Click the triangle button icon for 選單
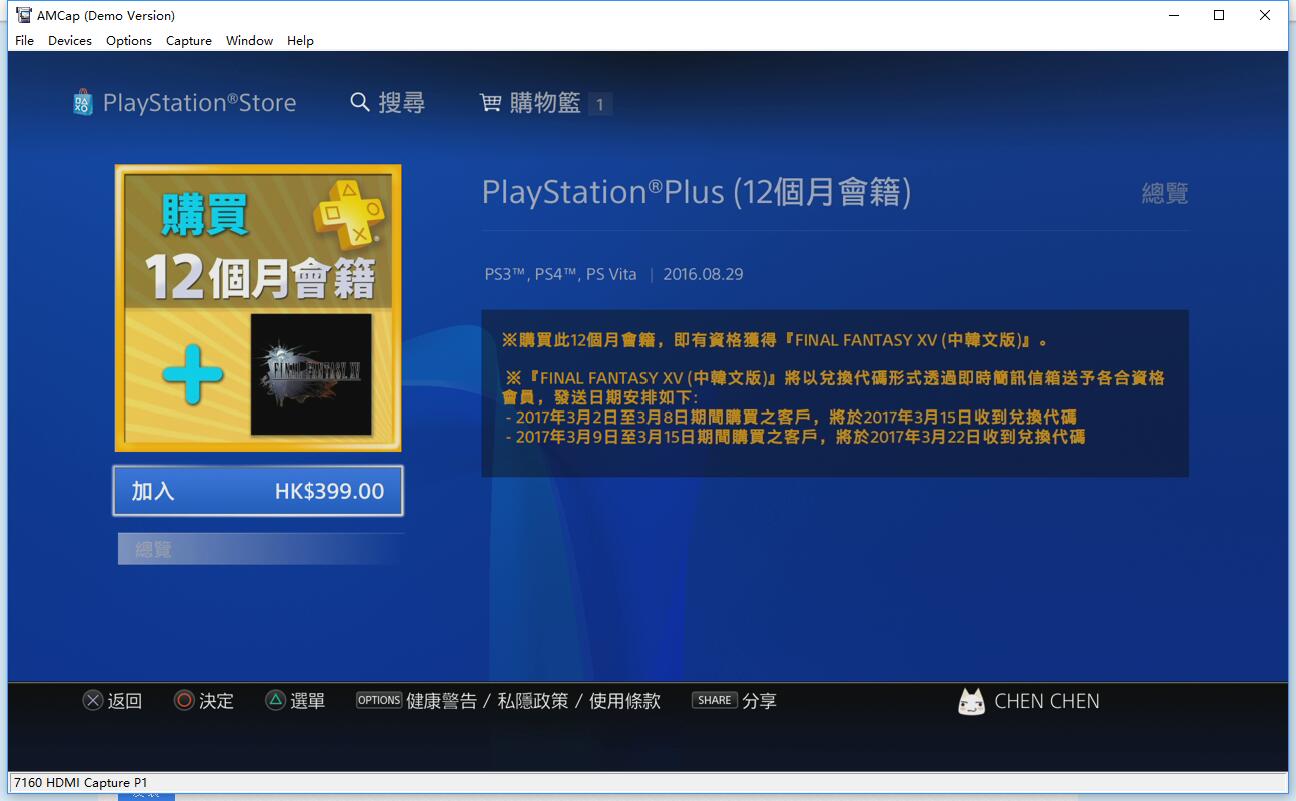Screen dimensions: 1296x801 (275, 701)
